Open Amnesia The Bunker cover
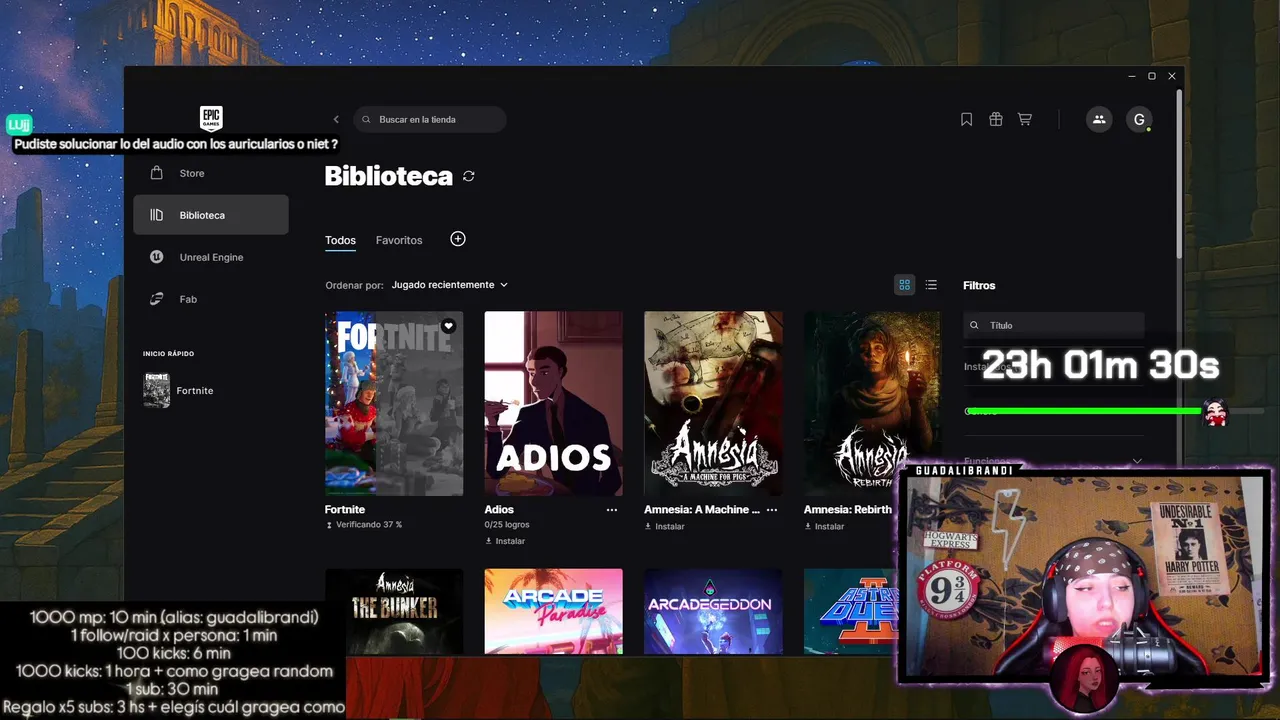This screenshot has height=720, width=1280. pyautogui.click(x=394, y=611)
